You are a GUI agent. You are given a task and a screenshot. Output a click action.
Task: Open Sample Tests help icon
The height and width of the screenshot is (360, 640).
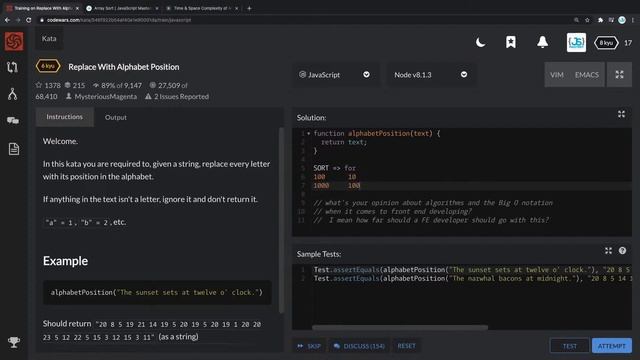pyautogui.click(x=622, y=251)
